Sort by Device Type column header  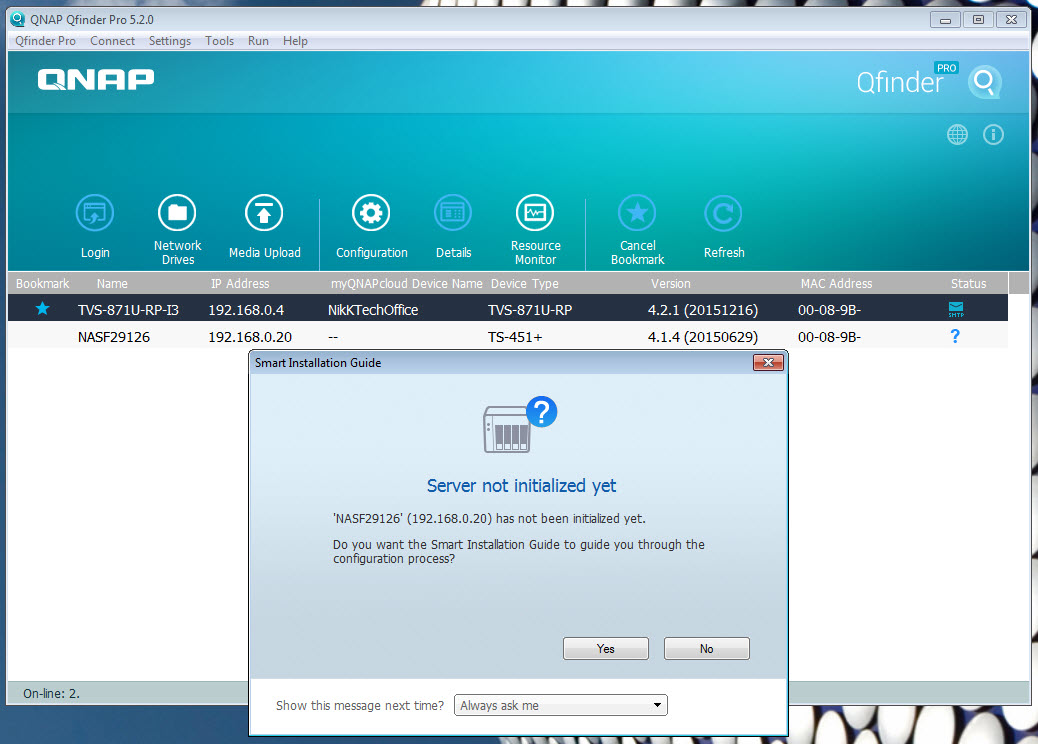[524, 283]
